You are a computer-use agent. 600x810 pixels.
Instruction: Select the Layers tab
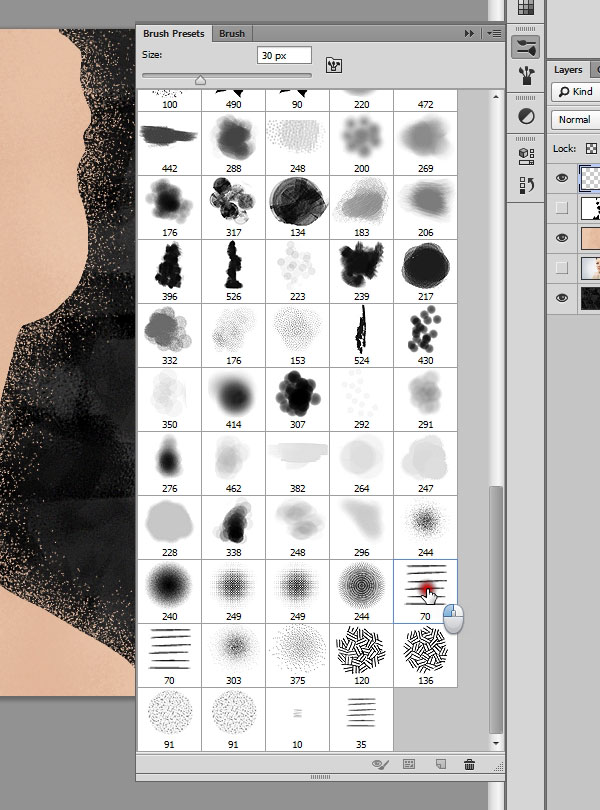point(568,70)
